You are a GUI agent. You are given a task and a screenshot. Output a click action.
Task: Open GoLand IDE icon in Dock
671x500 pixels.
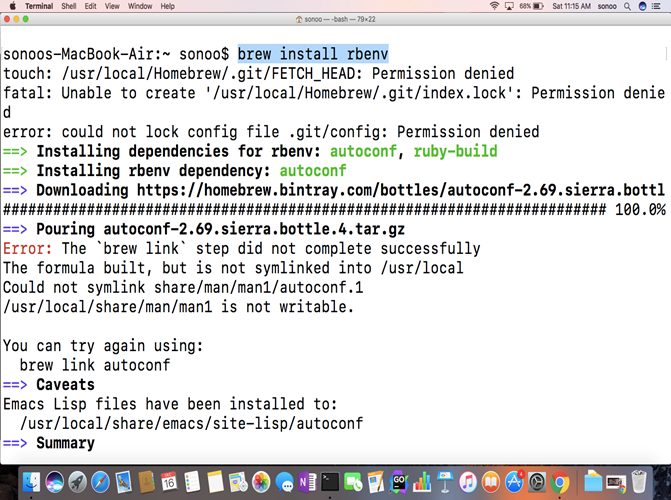click(399, 482)
